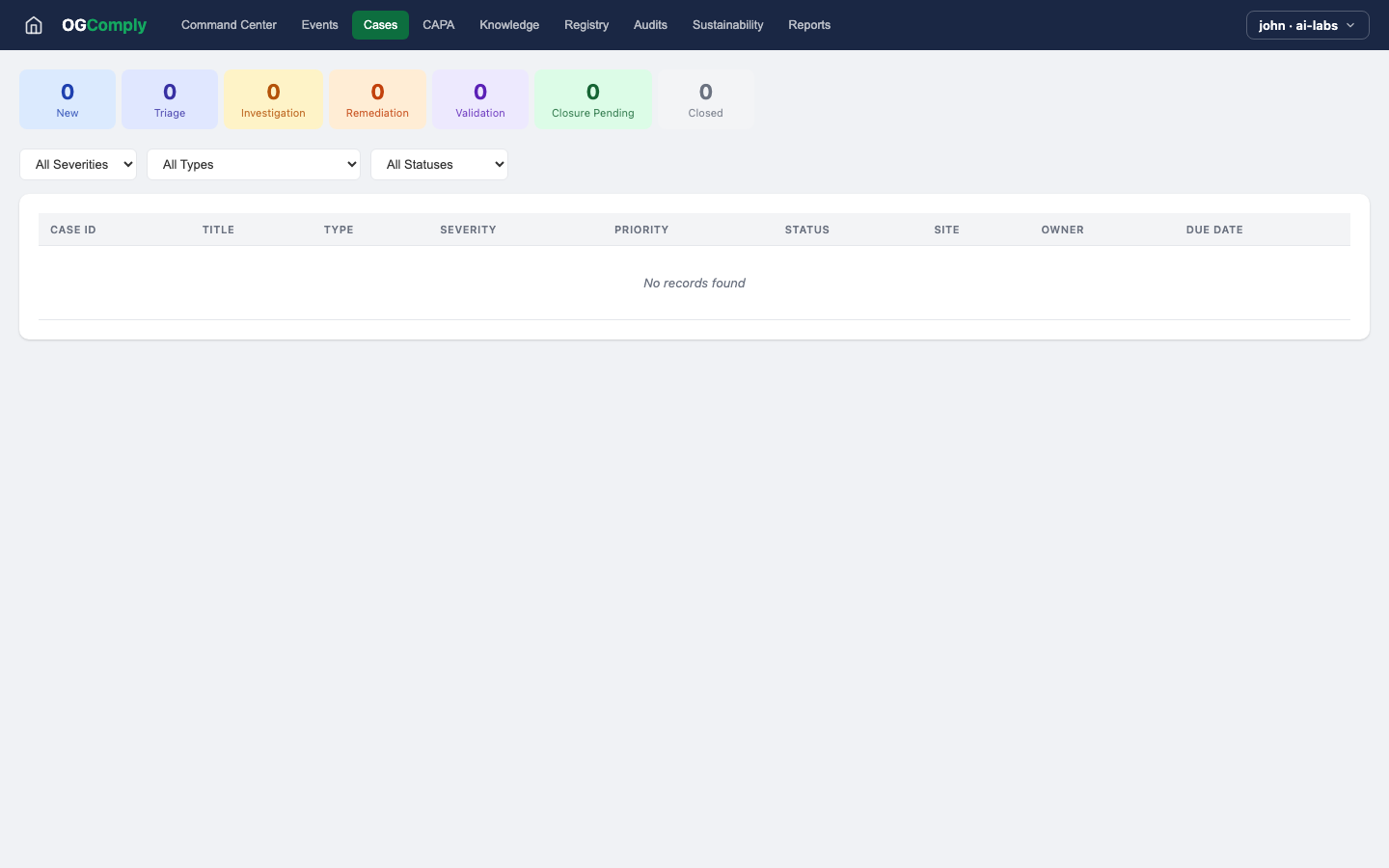Go to the Command Center tab
1389x868 pixels.
[229, 25]
